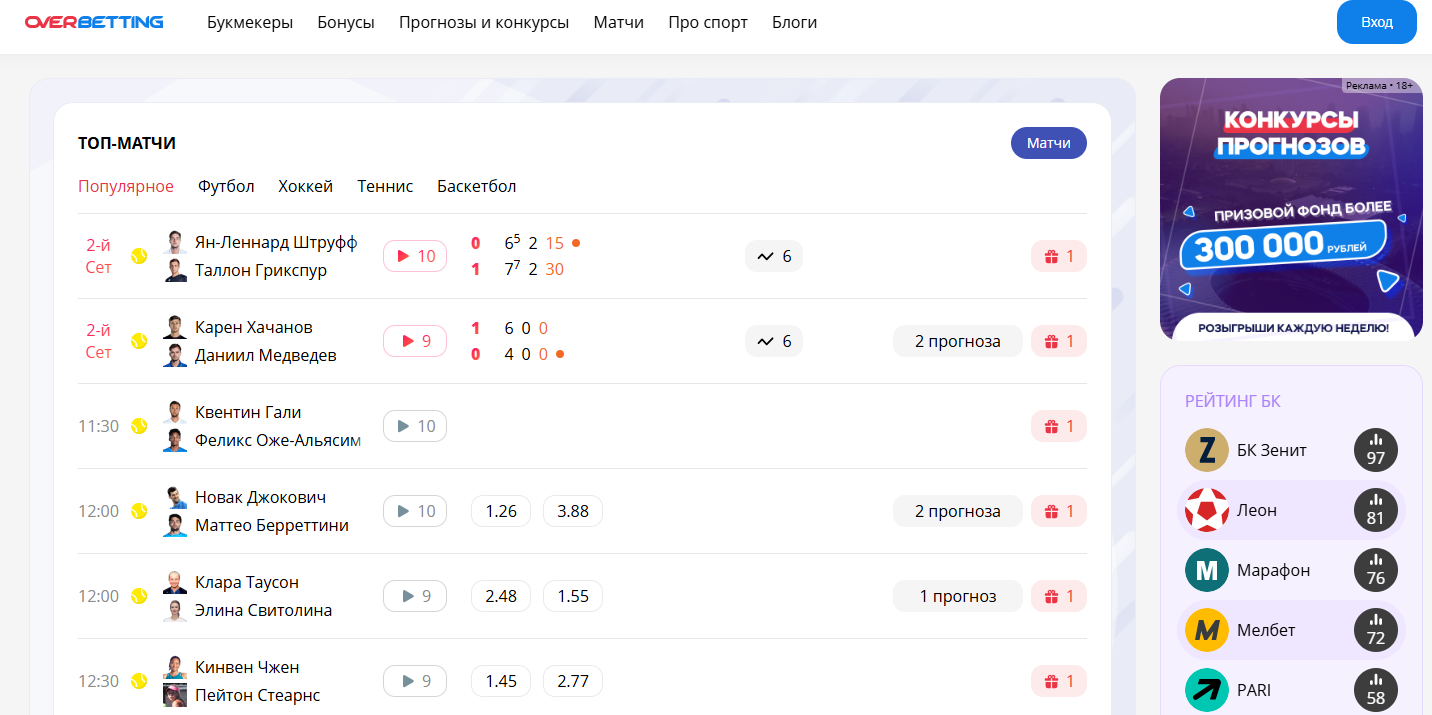
Task: Click the blue Матчи button
Action: click(x=1048, y=143)
